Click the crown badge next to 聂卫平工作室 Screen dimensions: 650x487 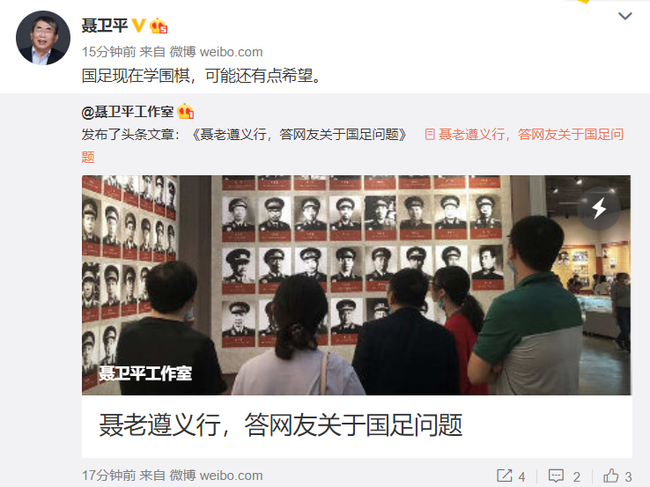(x=185, y=111)
